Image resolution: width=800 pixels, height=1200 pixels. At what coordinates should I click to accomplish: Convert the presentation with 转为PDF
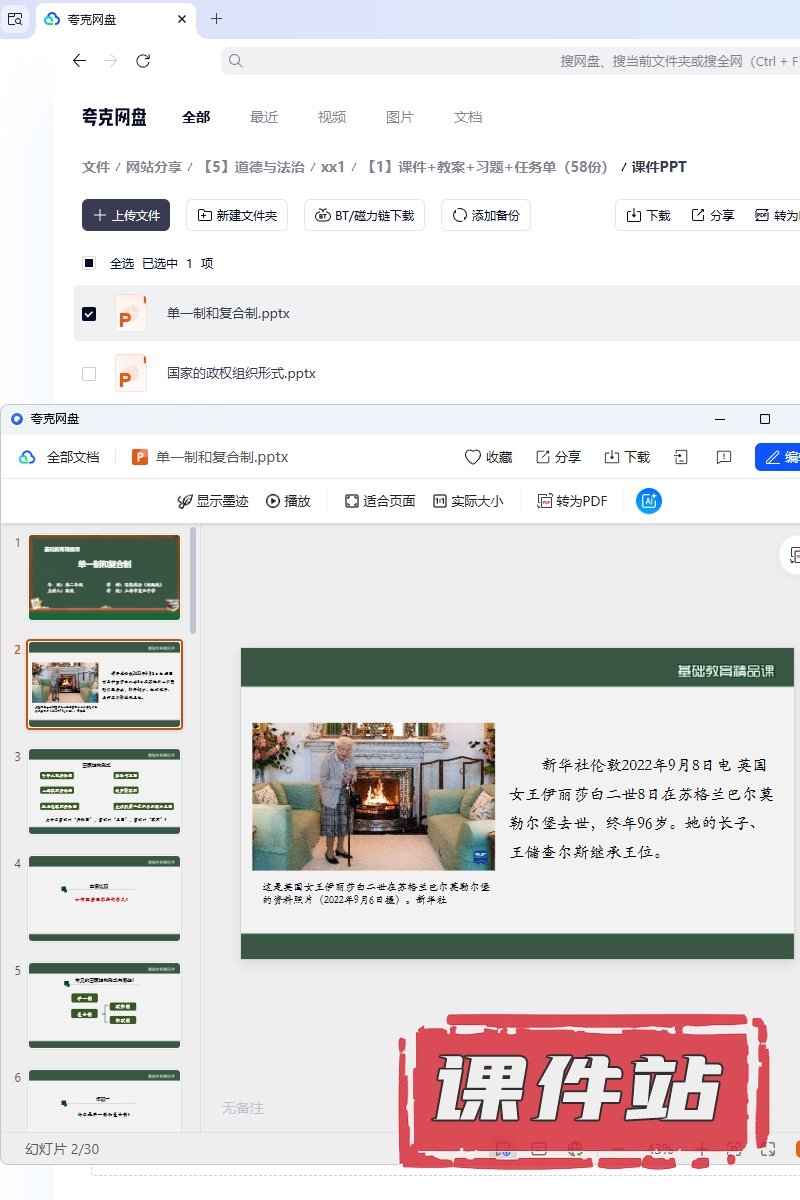[572, 501]
